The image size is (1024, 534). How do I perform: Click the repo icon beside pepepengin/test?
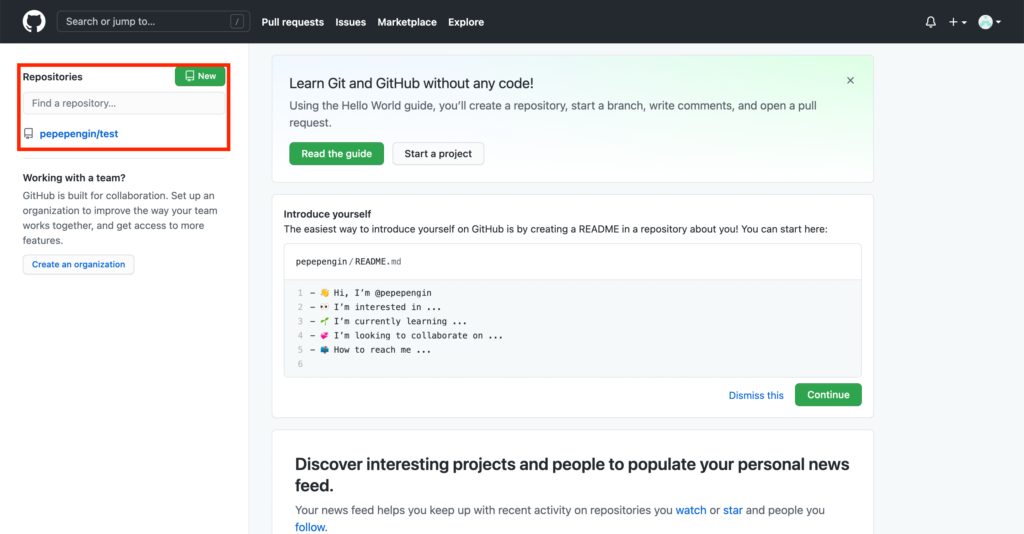pyautogui.click(x=29, y=134)
